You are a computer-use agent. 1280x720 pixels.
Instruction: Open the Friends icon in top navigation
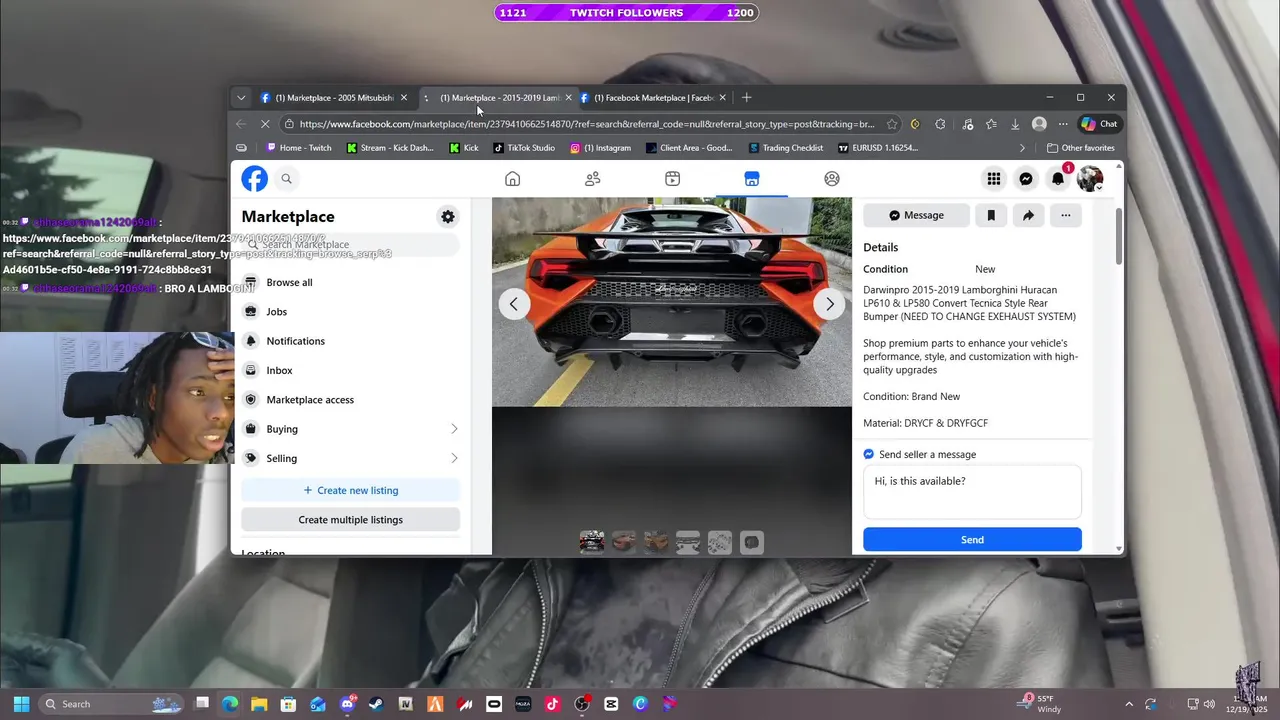592,179
